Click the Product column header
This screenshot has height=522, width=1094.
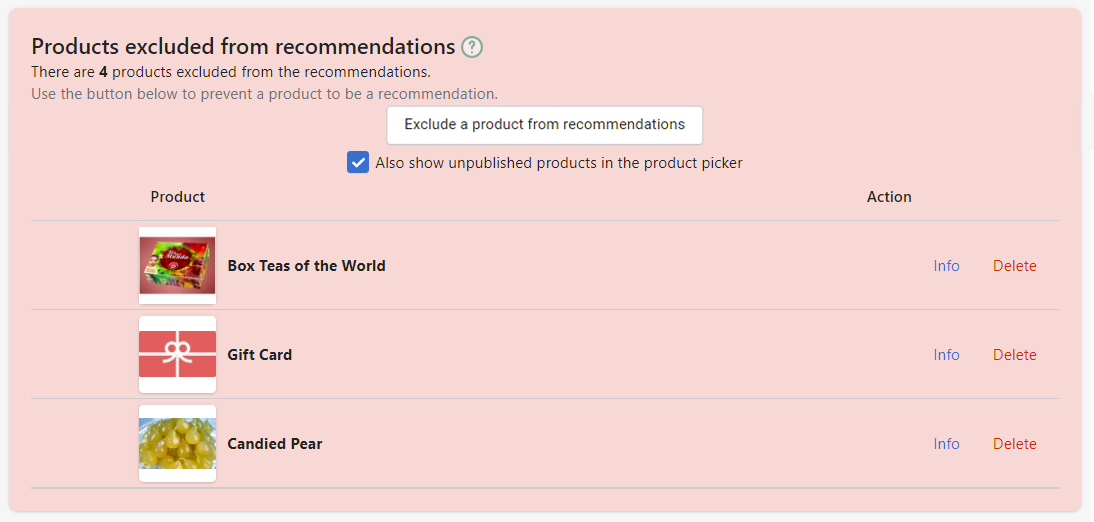[x=178, y=197]
